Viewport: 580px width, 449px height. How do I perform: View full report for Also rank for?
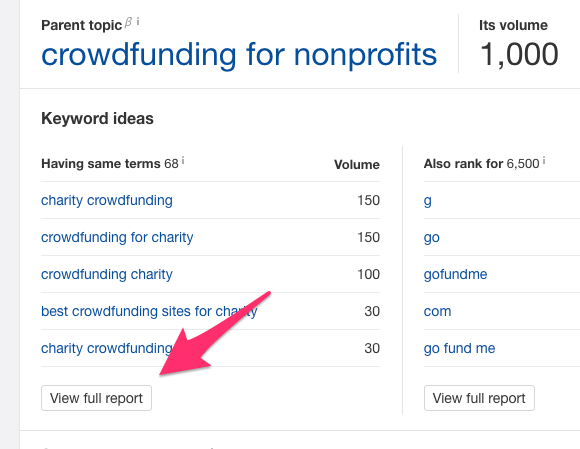pyautogui.click(x=479, y=398)
